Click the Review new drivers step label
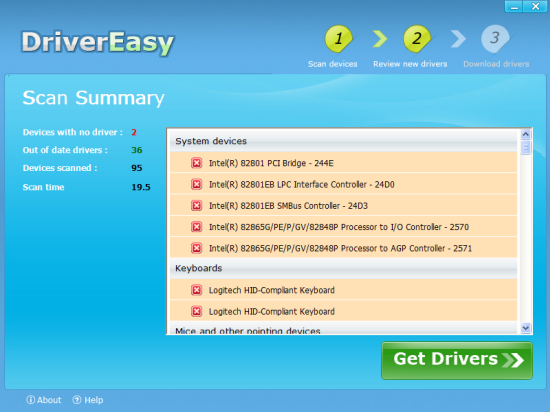Image resolution: width=550 pixels, height=412 pixels. coord(410,64)
